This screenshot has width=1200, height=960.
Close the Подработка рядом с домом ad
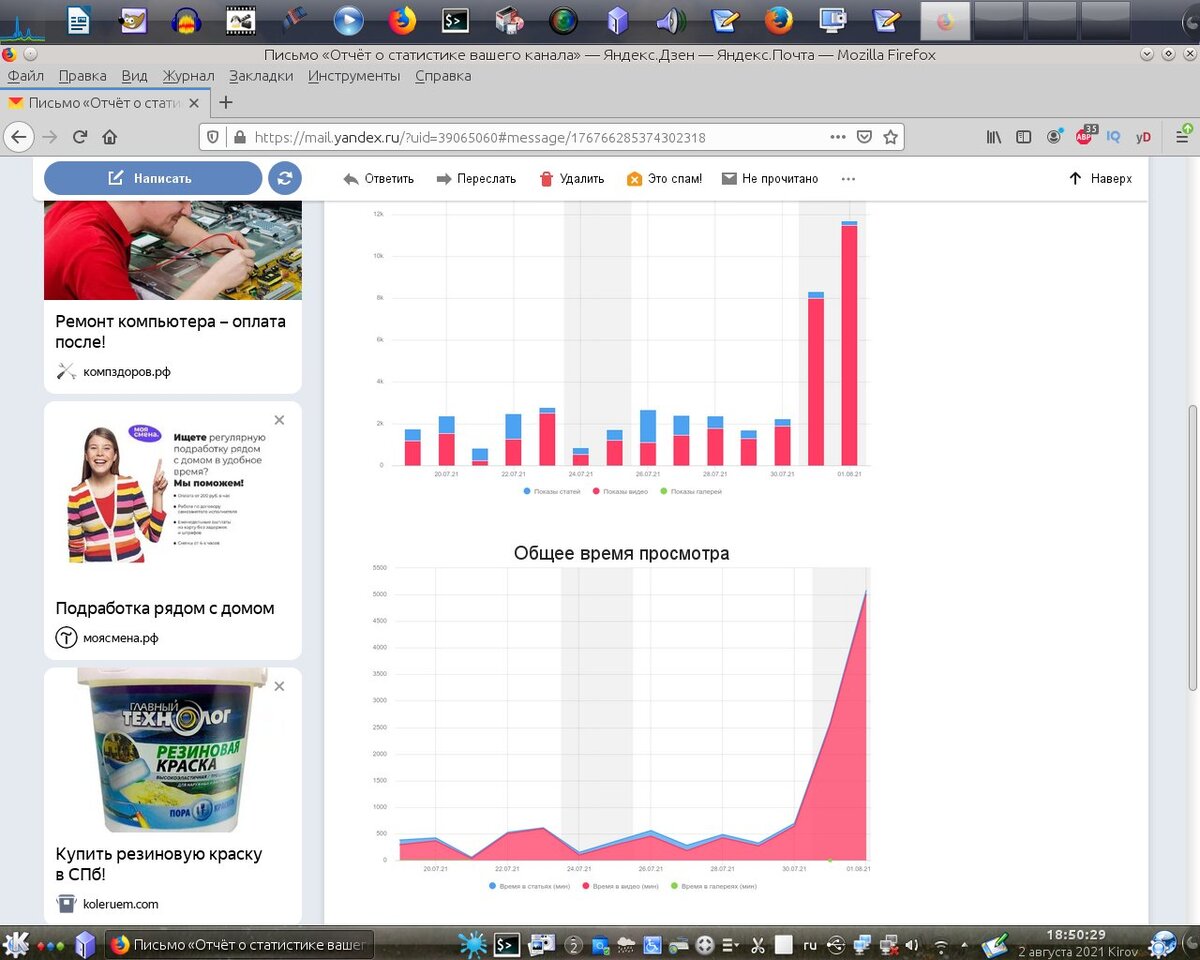[x=280, y=420]
